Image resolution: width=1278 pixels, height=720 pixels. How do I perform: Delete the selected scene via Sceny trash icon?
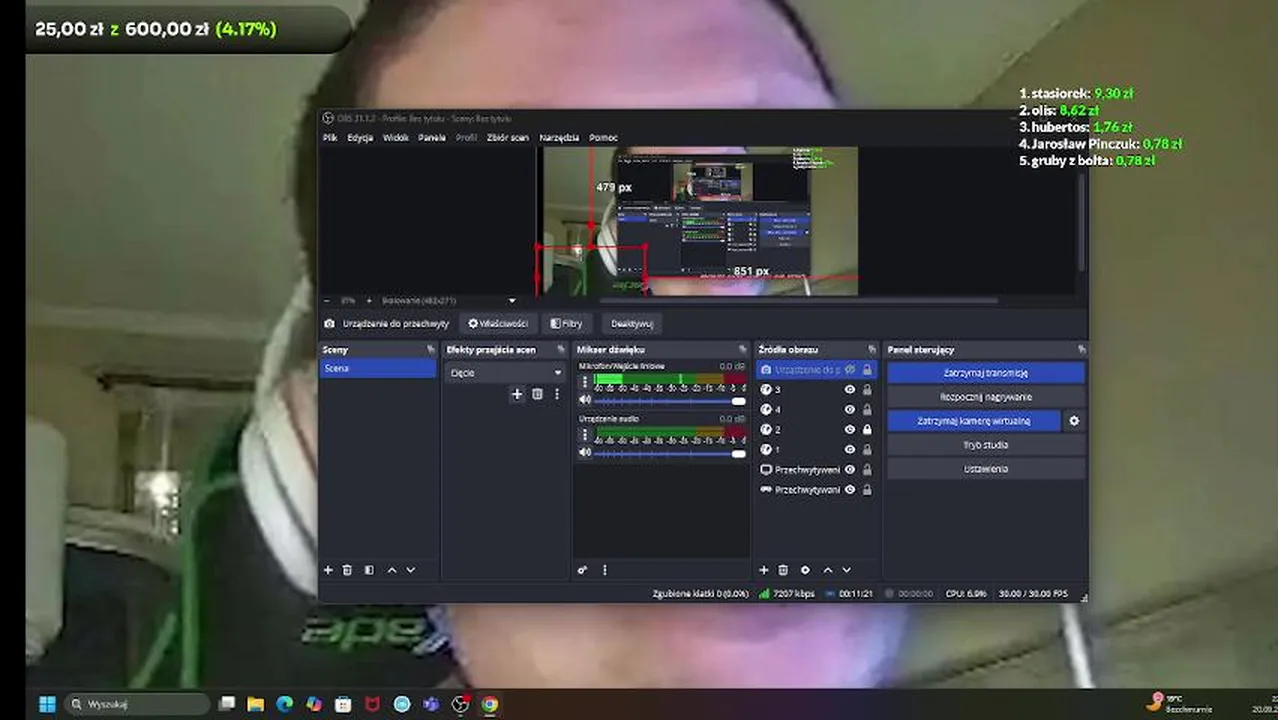pos(347,570)
